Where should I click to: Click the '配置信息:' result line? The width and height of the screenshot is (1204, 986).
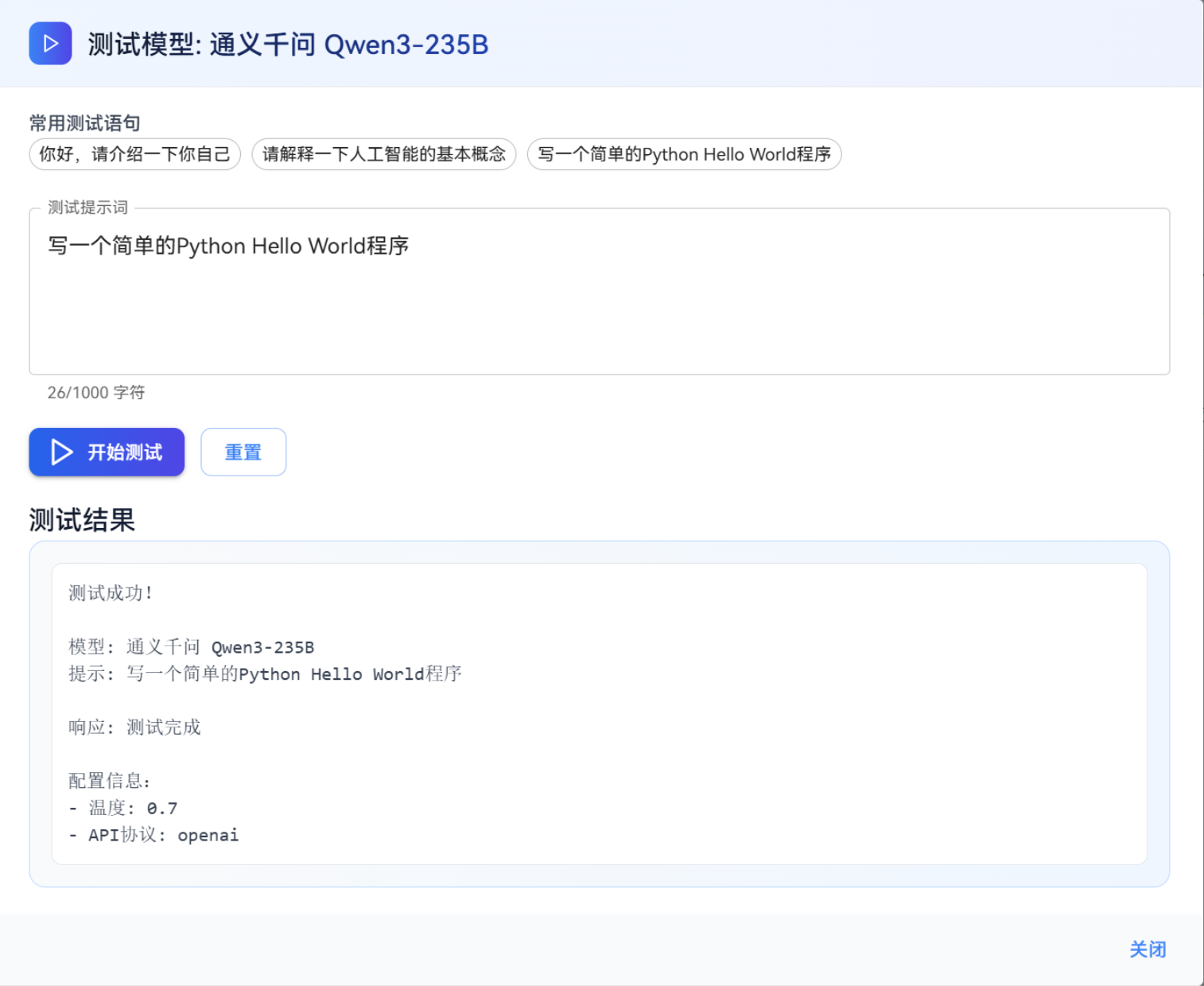pyautogui.click(x=110, y=781)
